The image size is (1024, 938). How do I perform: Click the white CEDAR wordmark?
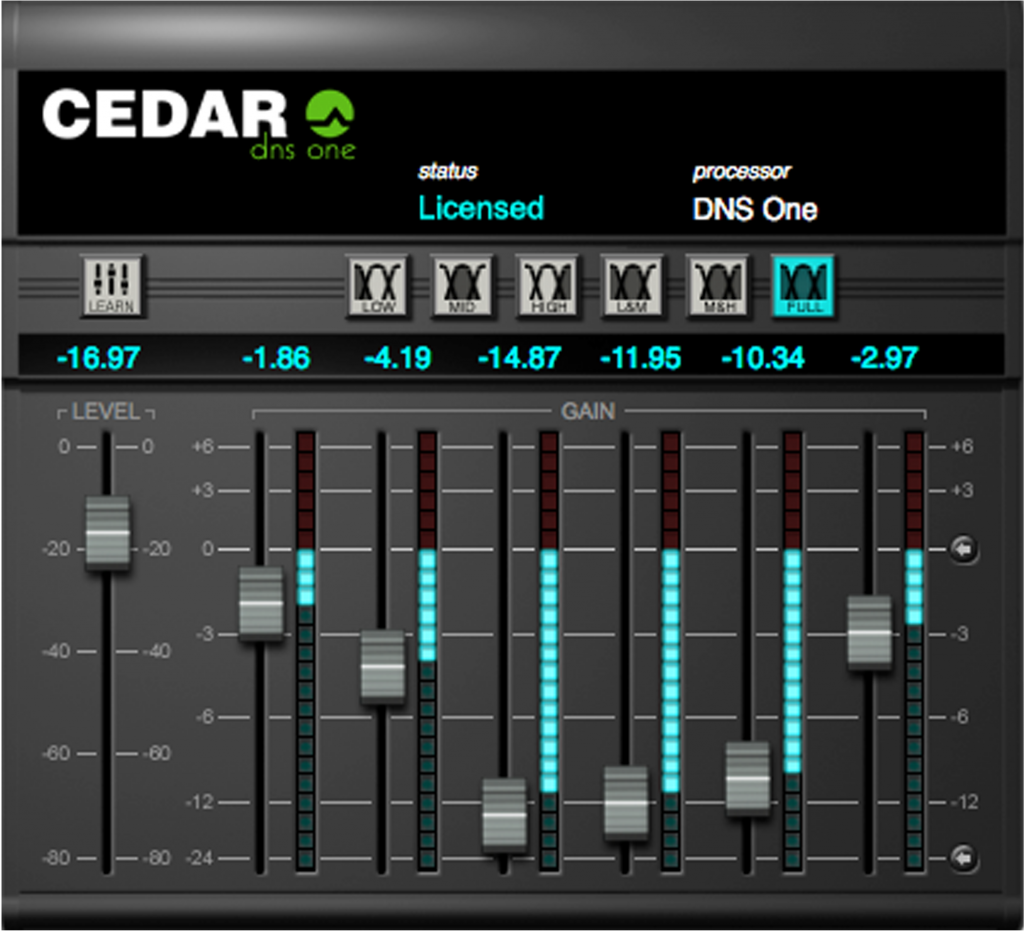click(x=165, y=114)
